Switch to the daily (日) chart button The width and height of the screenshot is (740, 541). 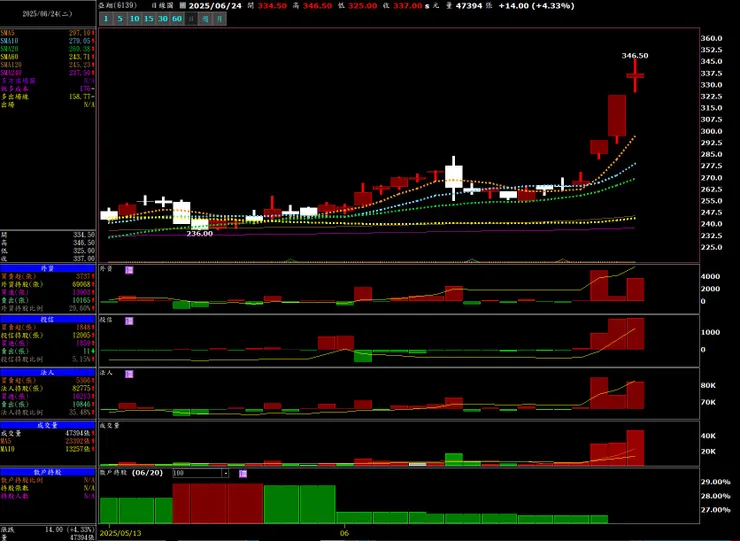tap(191, 19)
